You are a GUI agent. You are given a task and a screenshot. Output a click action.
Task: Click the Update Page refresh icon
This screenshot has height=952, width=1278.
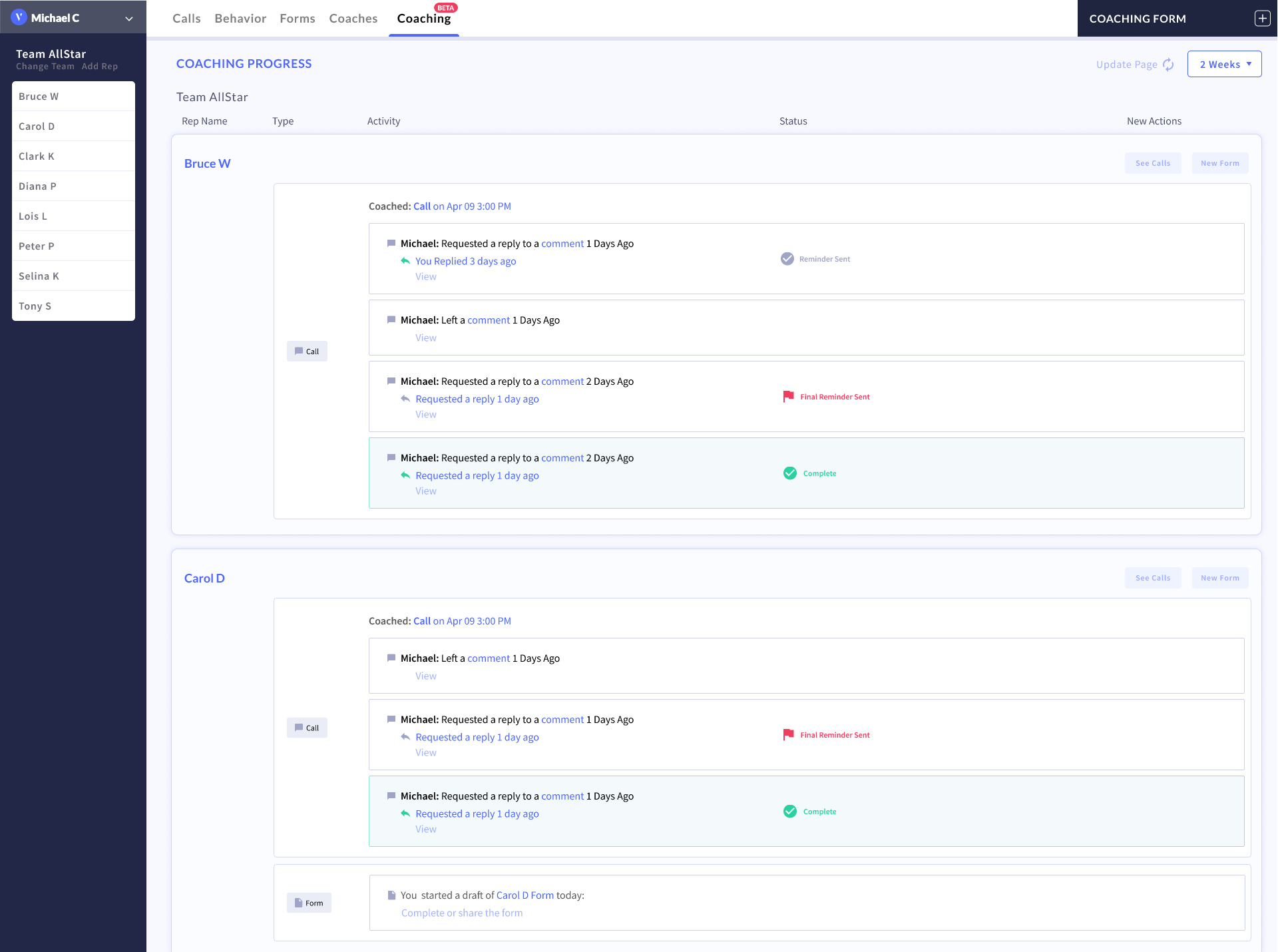click(1168, 65)
